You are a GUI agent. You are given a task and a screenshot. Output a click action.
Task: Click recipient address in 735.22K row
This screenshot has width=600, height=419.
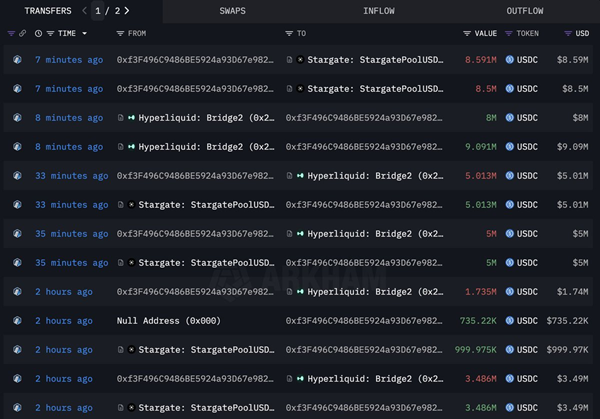pyautogui.click(x=364, y=321)
